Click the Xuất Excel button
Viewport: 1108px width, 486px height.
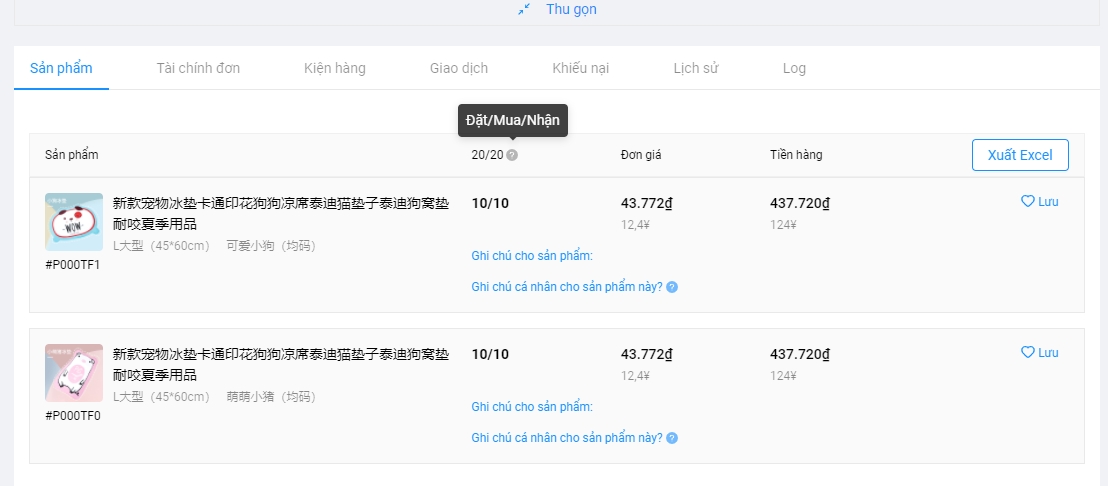tap(1020, 155)
